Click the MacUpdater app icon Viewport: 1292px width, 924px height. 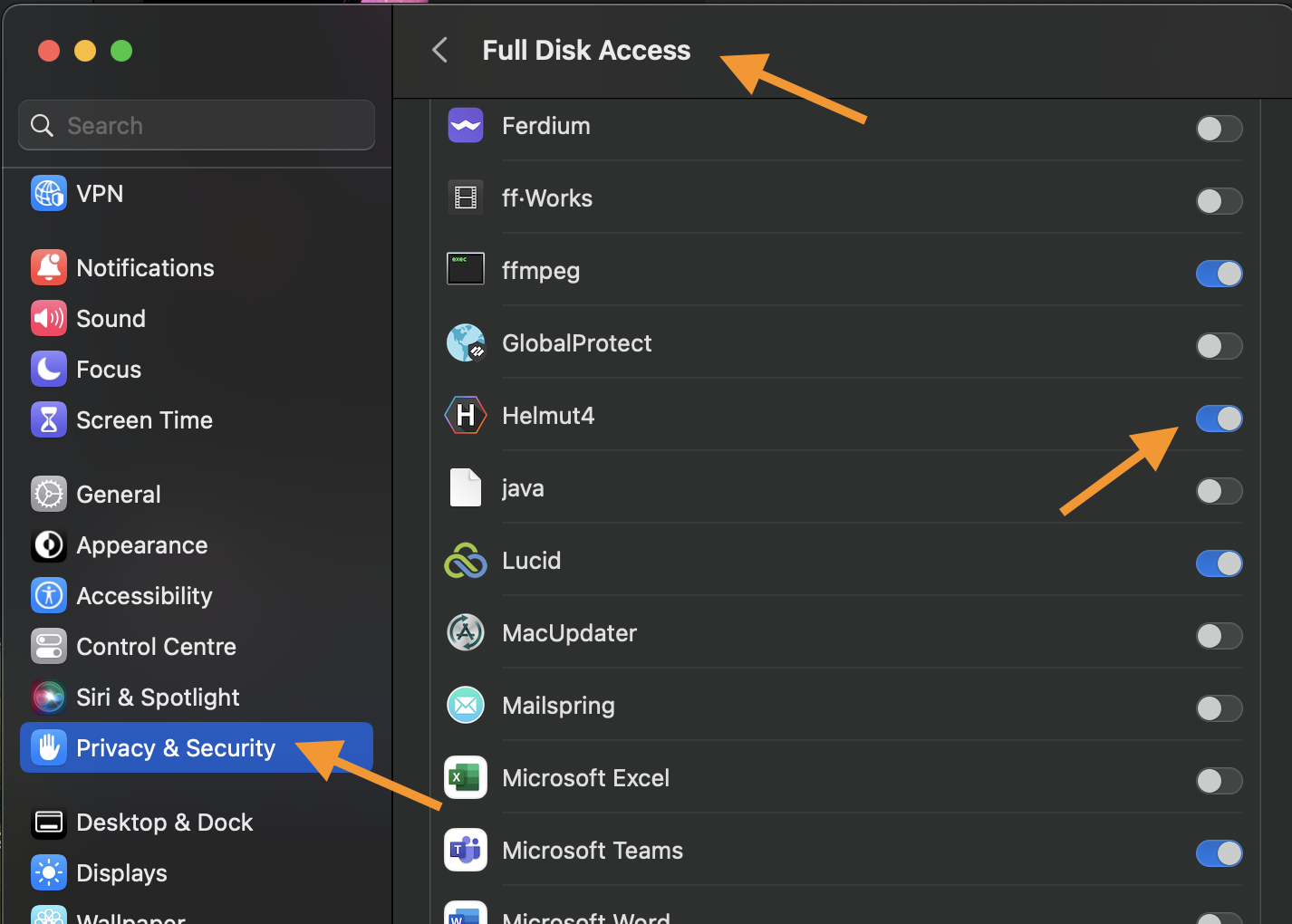pos(466,633)
